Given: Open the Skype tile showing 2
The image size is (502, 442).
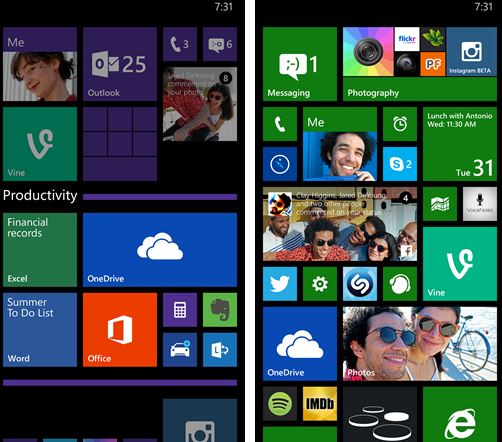Looking at the screenshot, I should (400, 164).
